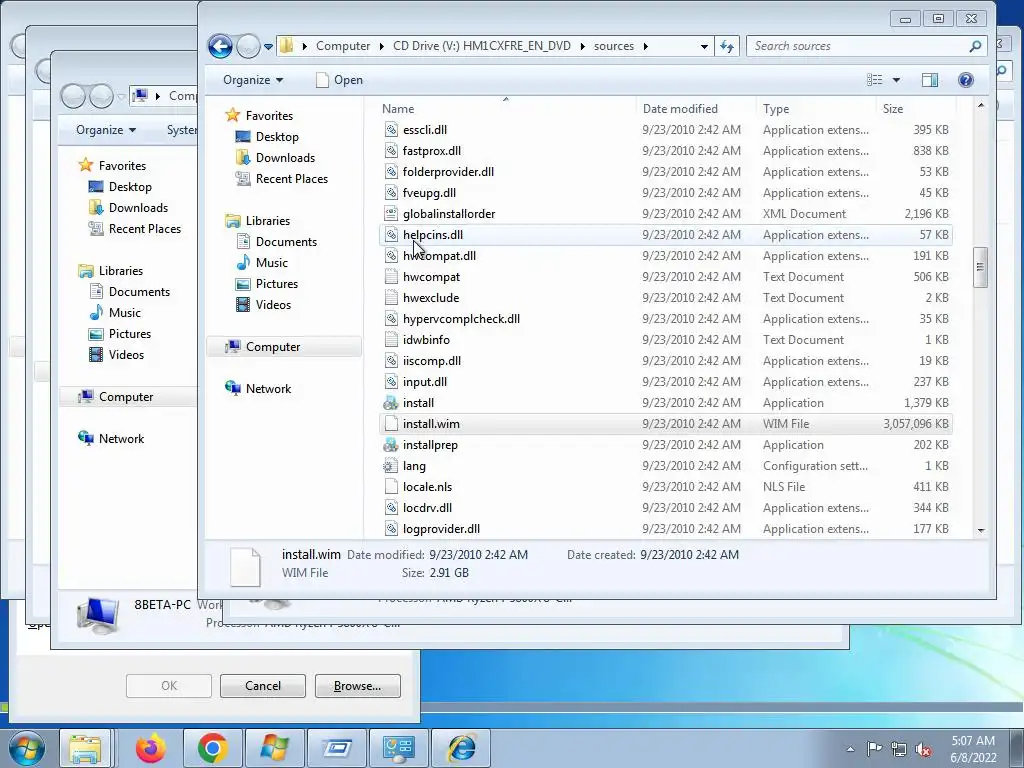This screenshot has width=1024, height=768.
Task: Select Favorites in the front navigation pane
Action: click(269, 116)
